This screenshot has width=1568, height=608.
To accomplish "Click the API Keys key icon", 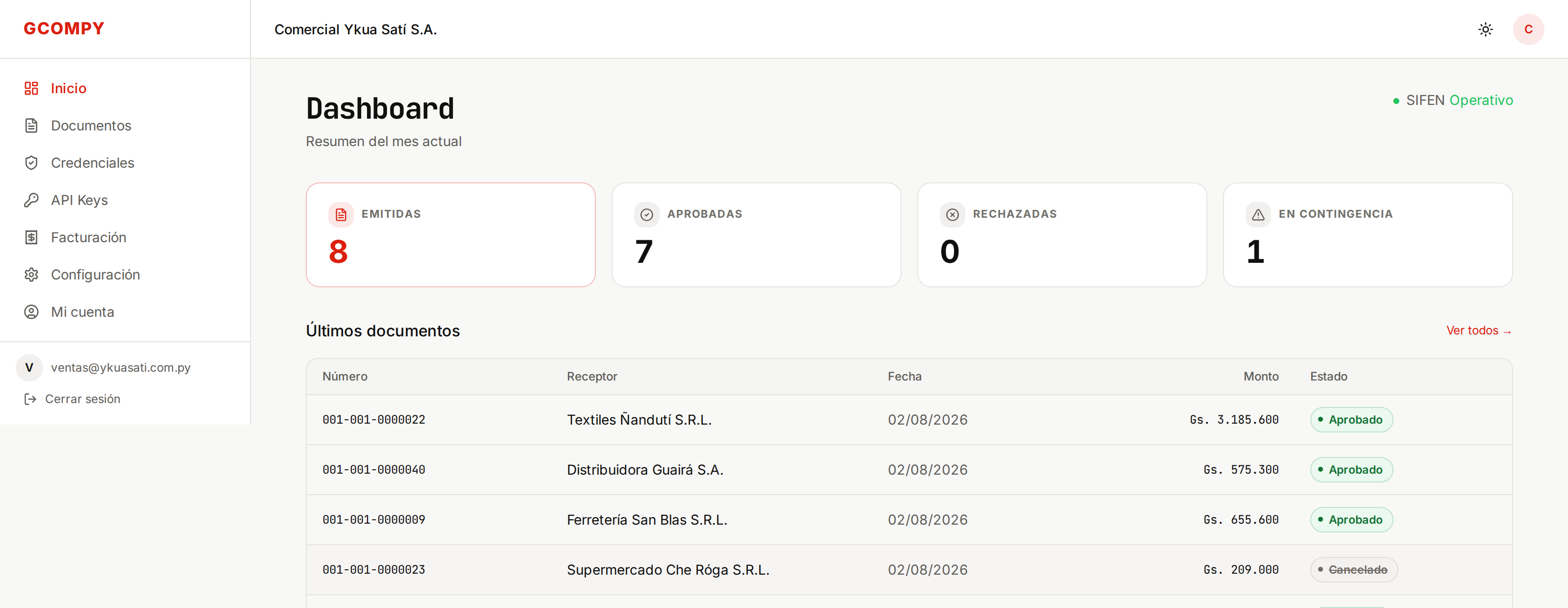I will (x=31, y=200).
